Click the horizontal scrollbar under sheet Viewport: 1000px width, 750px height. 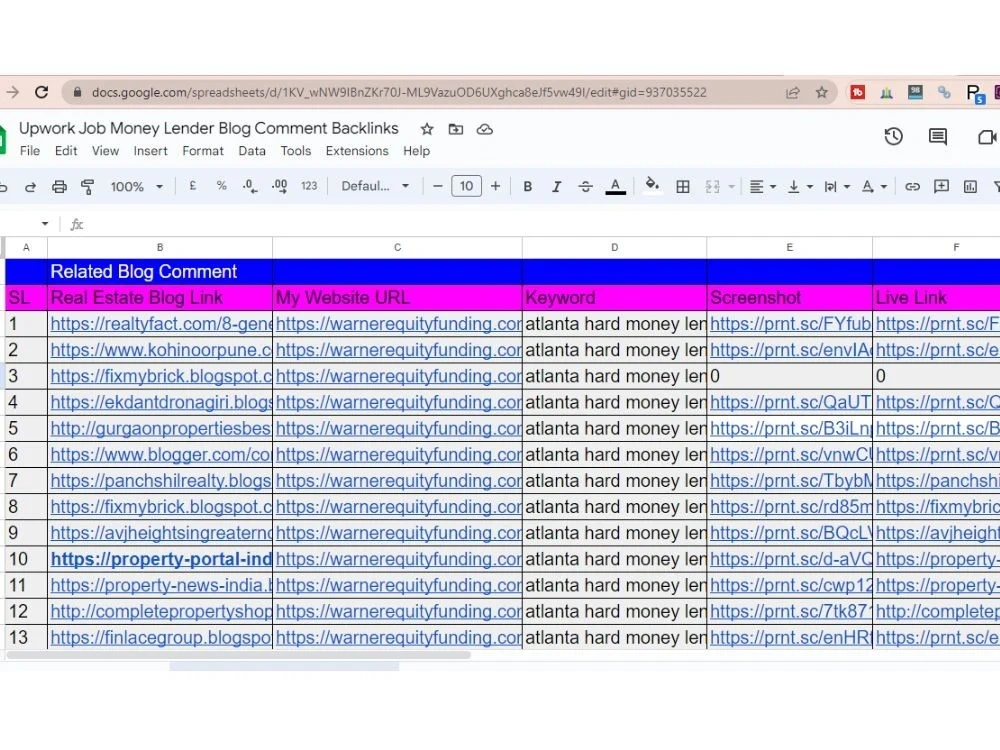pos(239,655)
